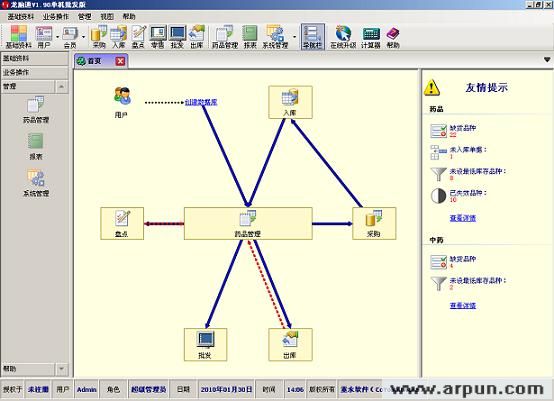Open the 视图 view menu
The width and height of the screenshot is (554, 401).
[x=107, y=17]
